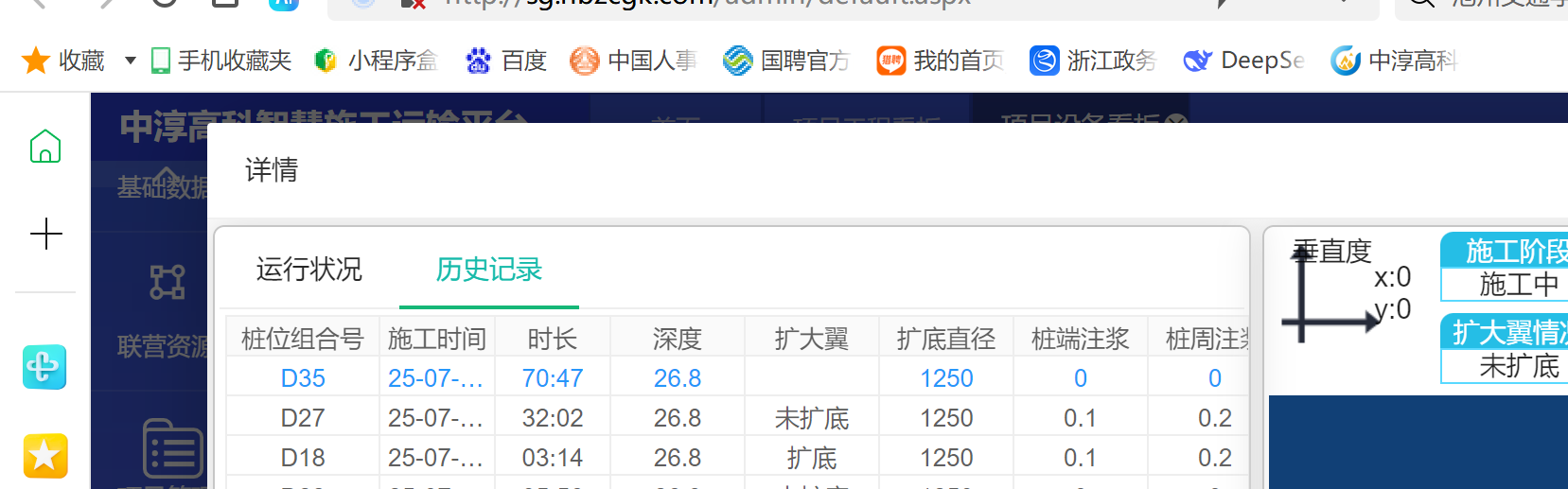Open the 我的首页 bookmark

[940, 61]
